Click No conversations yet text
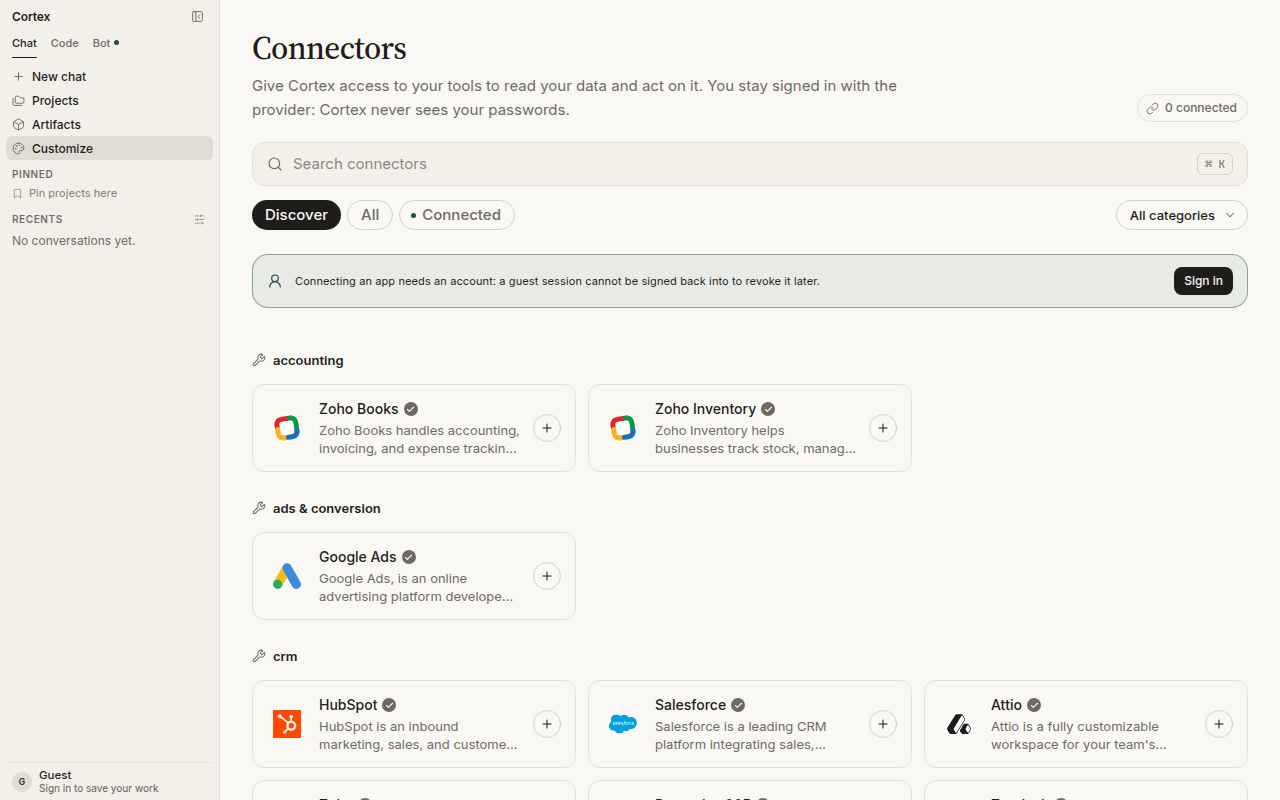Image resolution: width=1280 pixels, height=800 pixels. pyautogui.click(x=73, y=241)
